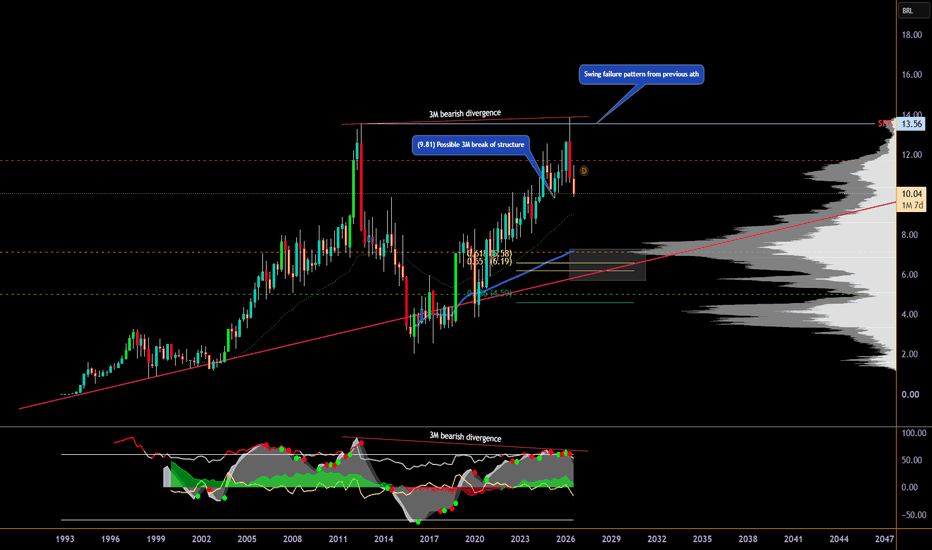Select the 0.786 (4.59) Fibonacci label
The image size is (932, 550).
[490, 293]
